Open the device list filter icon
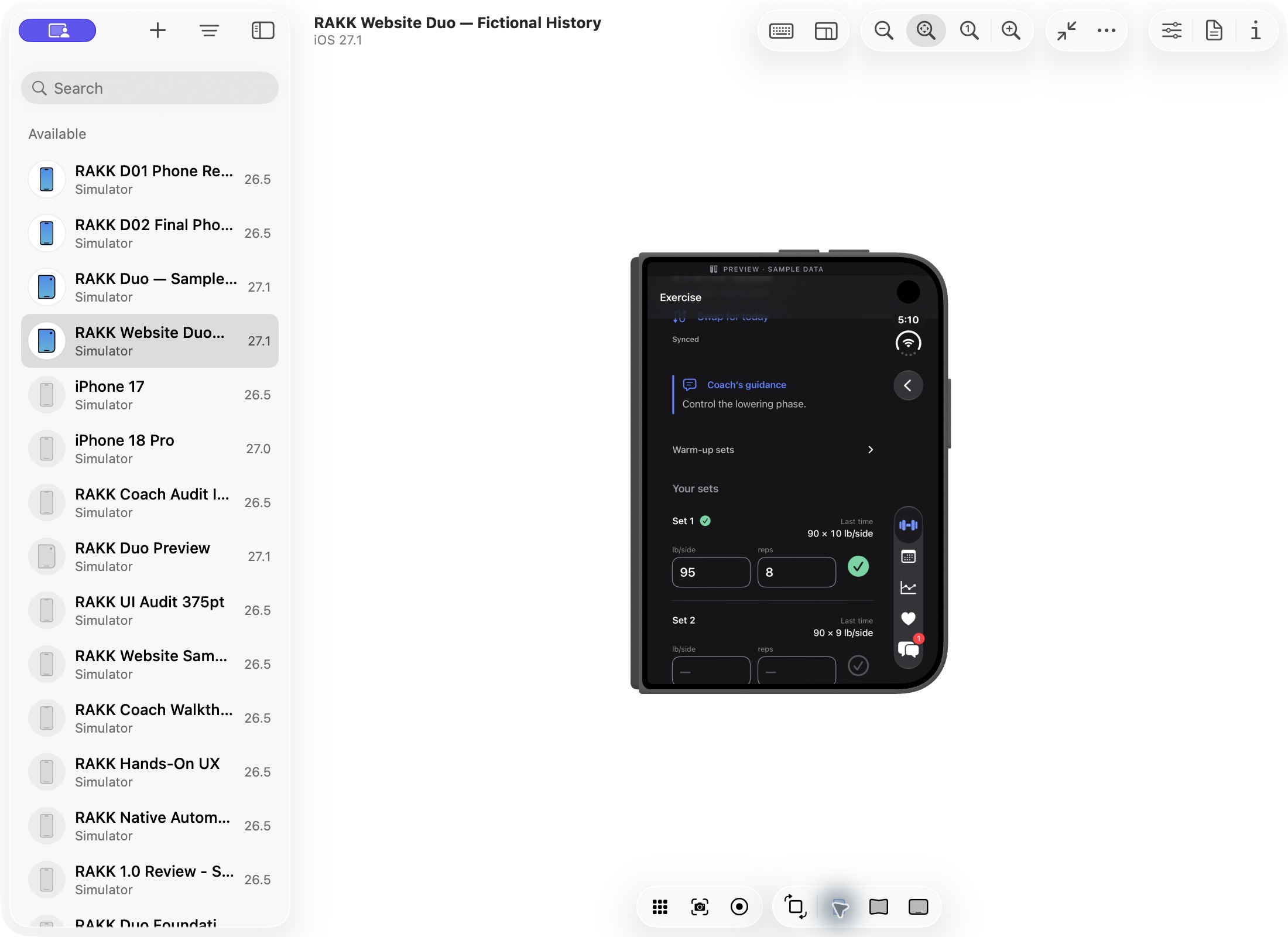Image resolution: width=1288 pixels, height=937 pixels. pyautogui.click(x=209, y=30)
